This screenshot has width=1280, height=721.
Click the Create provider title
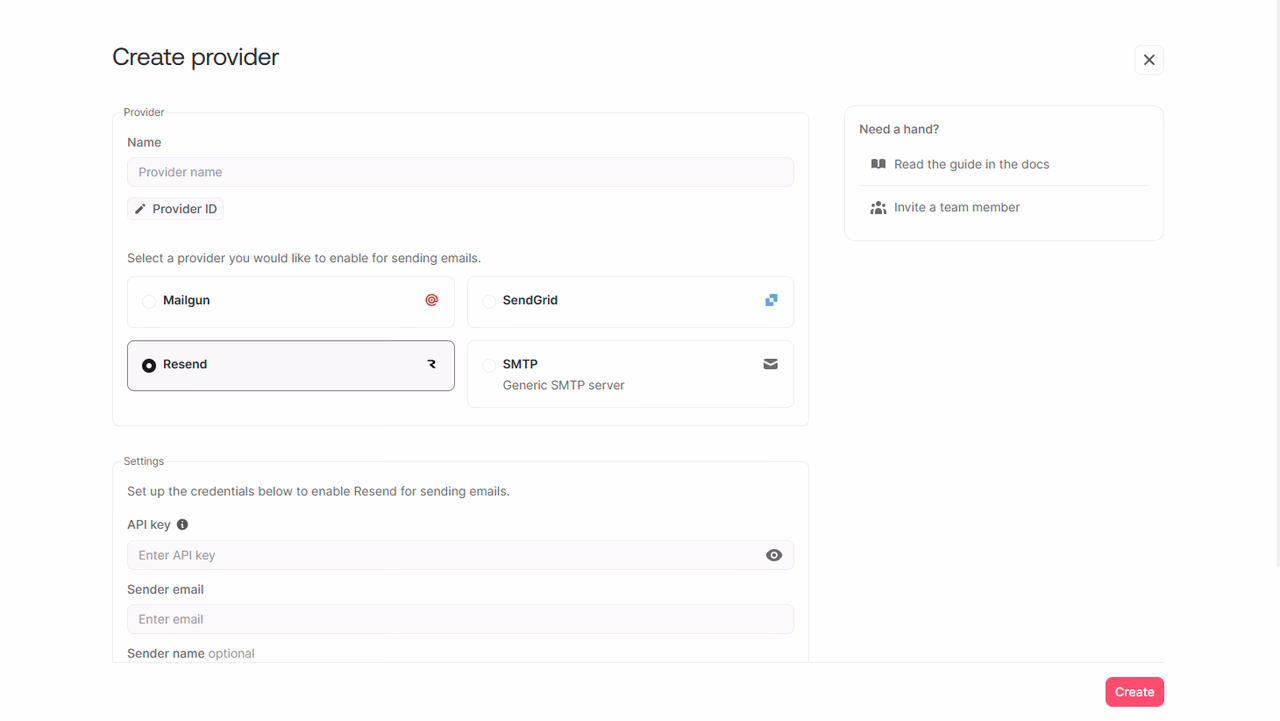point(195,57)
